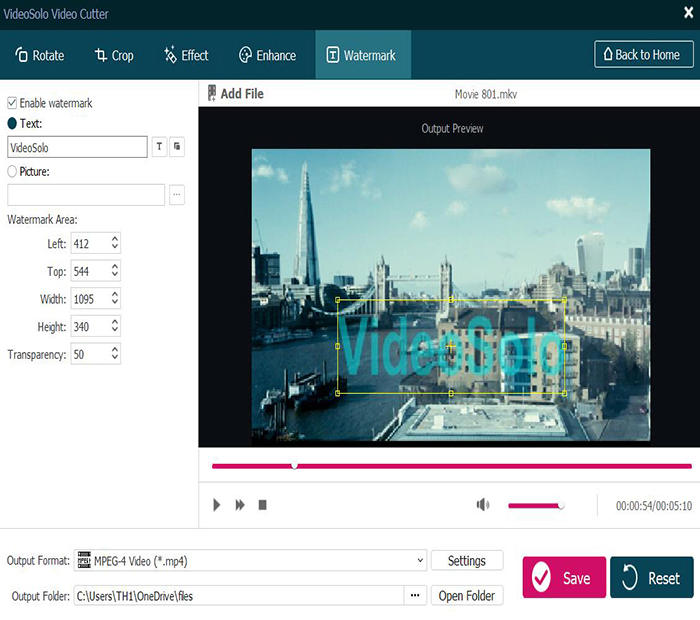Screen dimensions: 700x620
Task: Mute audio with the speaker icon
Action: tap(483, 505)
